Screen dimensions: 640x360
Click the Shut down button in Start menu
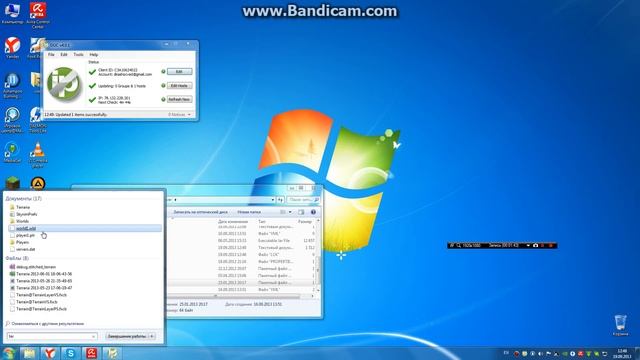click(127, 336)
